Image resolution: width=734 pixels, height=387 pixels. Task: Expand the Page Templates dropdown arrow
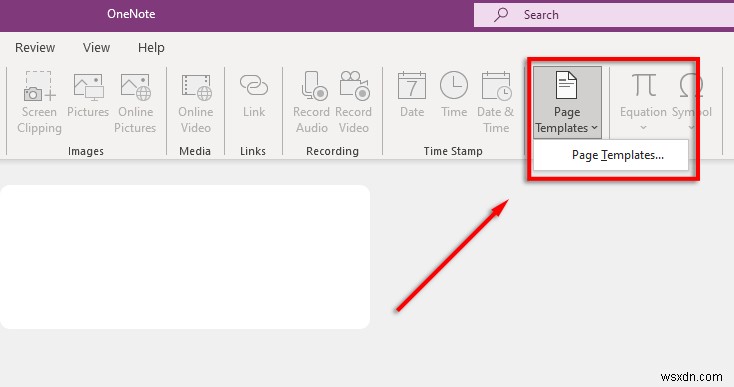[595, 128]
